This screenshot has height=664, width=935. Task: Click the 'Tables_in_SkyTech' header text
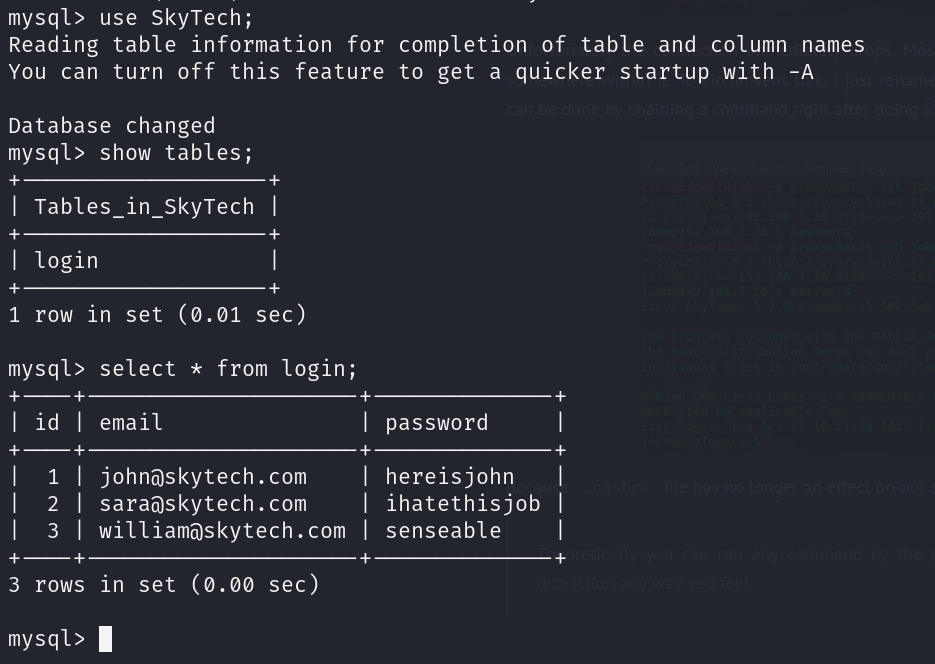tap(144, 207)
